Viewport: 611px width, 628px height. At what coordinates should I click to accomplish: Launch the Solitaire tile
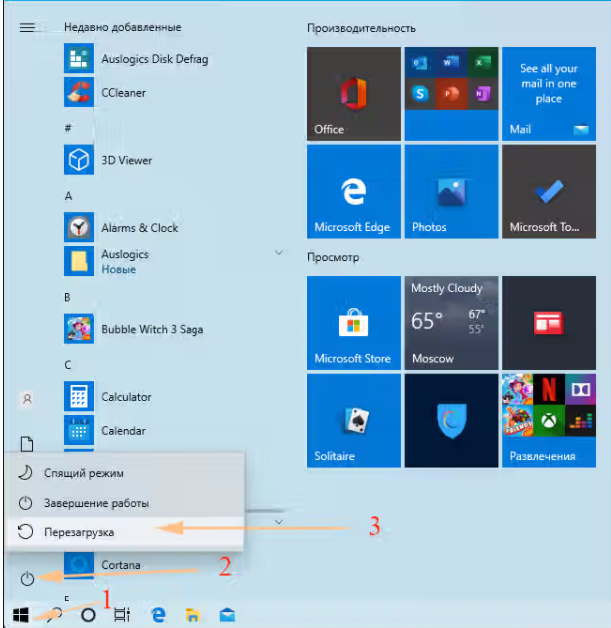pos(352,420)
